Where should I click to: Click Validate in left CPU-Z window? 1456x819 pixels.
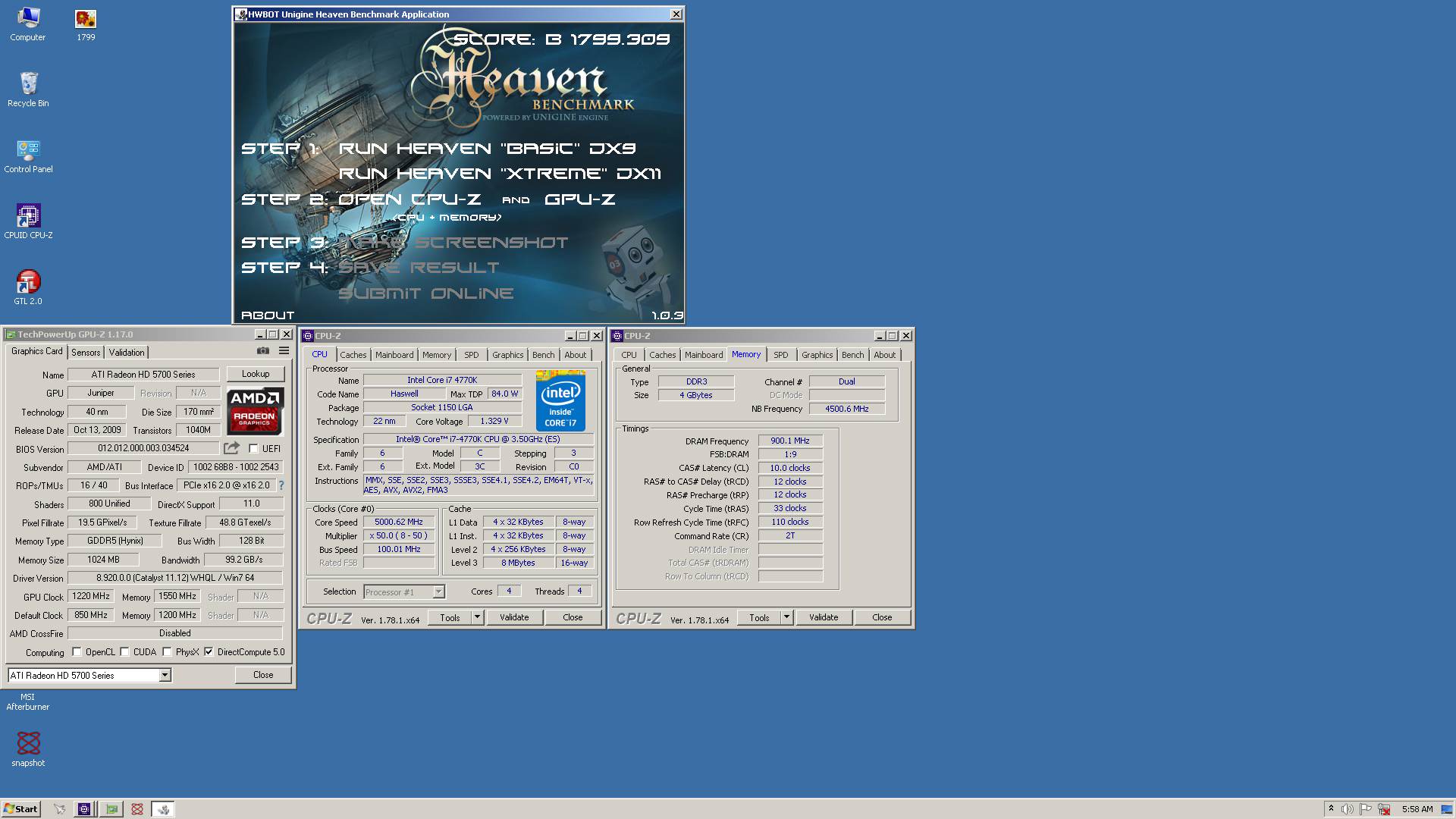tap(514, 617)
